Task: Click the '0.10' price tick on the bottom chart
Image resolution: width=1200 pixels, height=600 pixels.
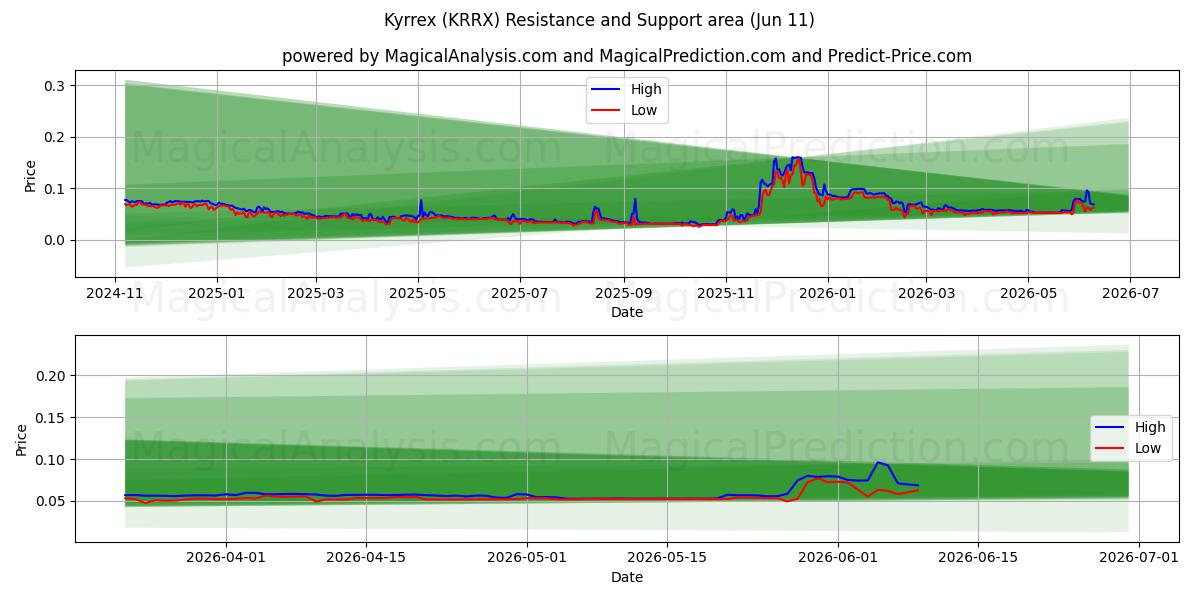Action: coord(52,460)
